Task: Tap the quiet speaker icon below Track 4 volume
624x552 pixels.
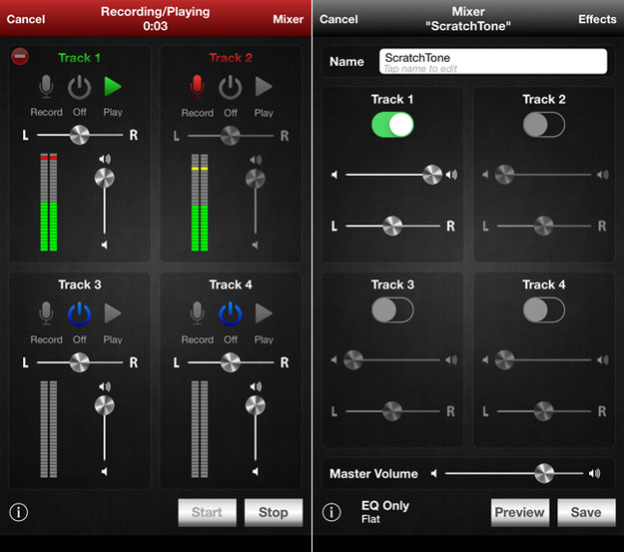Action: tap(255, 472)
